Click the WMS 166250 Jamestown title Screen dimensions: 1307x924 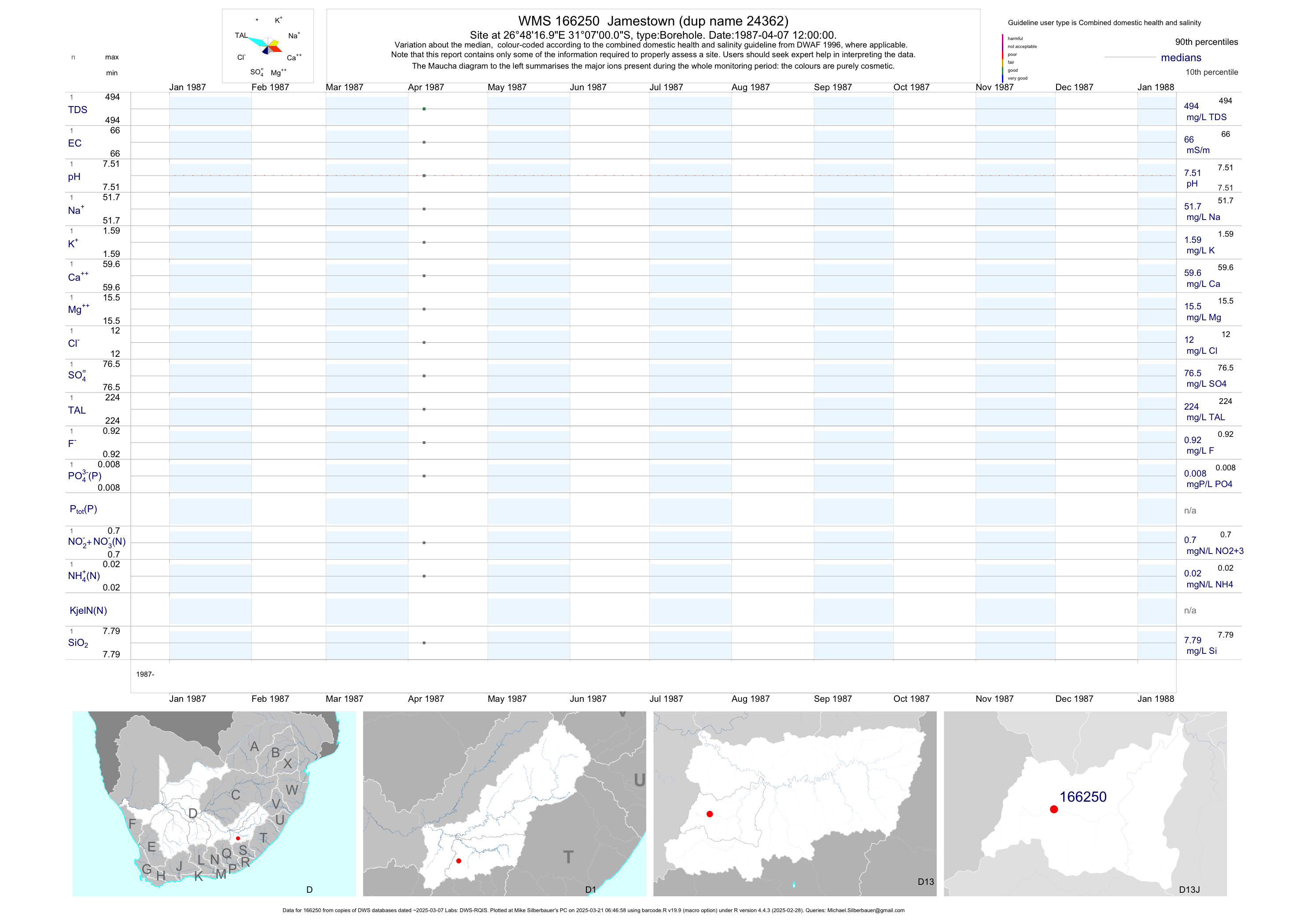coord(653,21)
